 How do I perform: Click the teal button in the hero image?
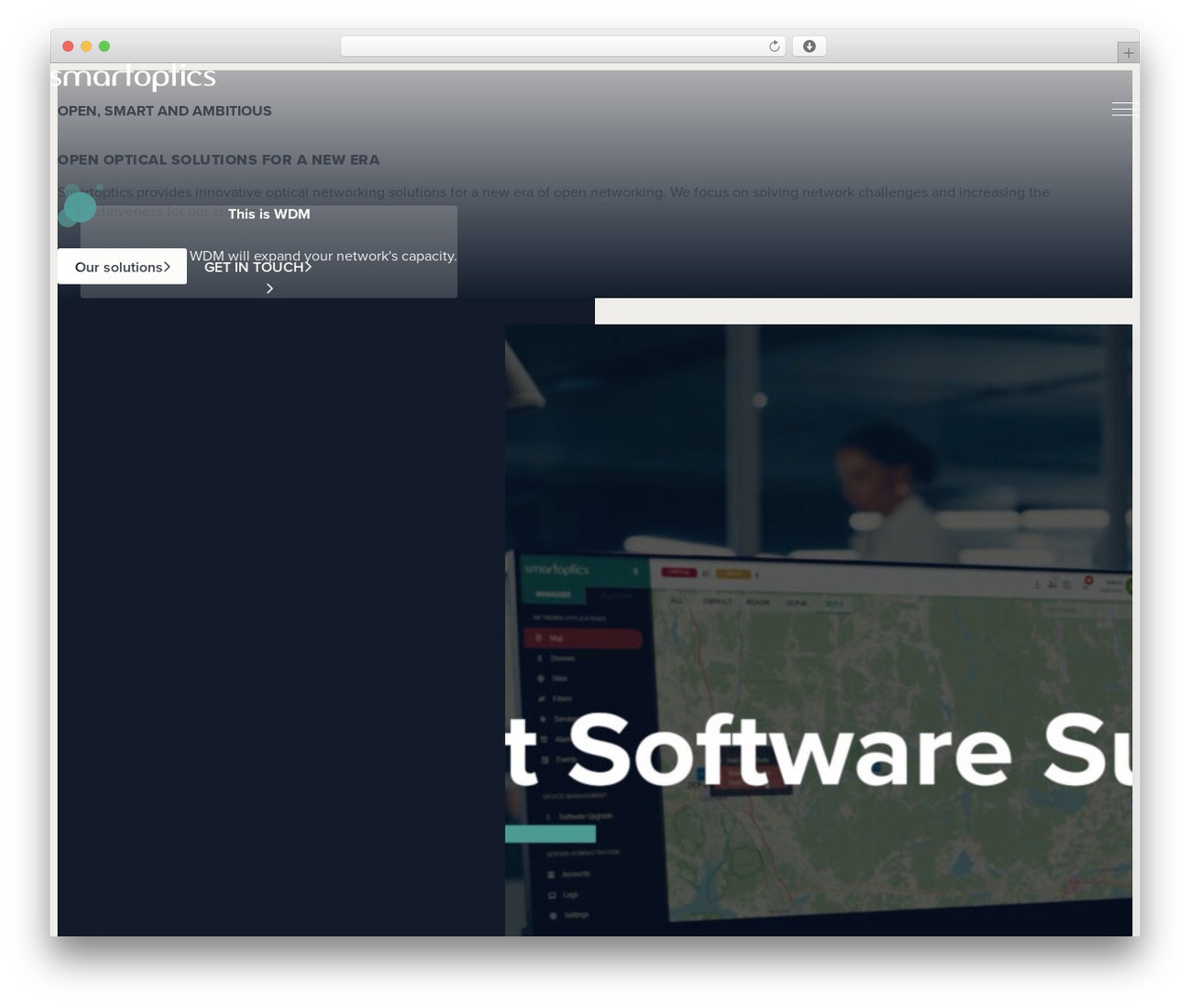click(x=550, y=834)
